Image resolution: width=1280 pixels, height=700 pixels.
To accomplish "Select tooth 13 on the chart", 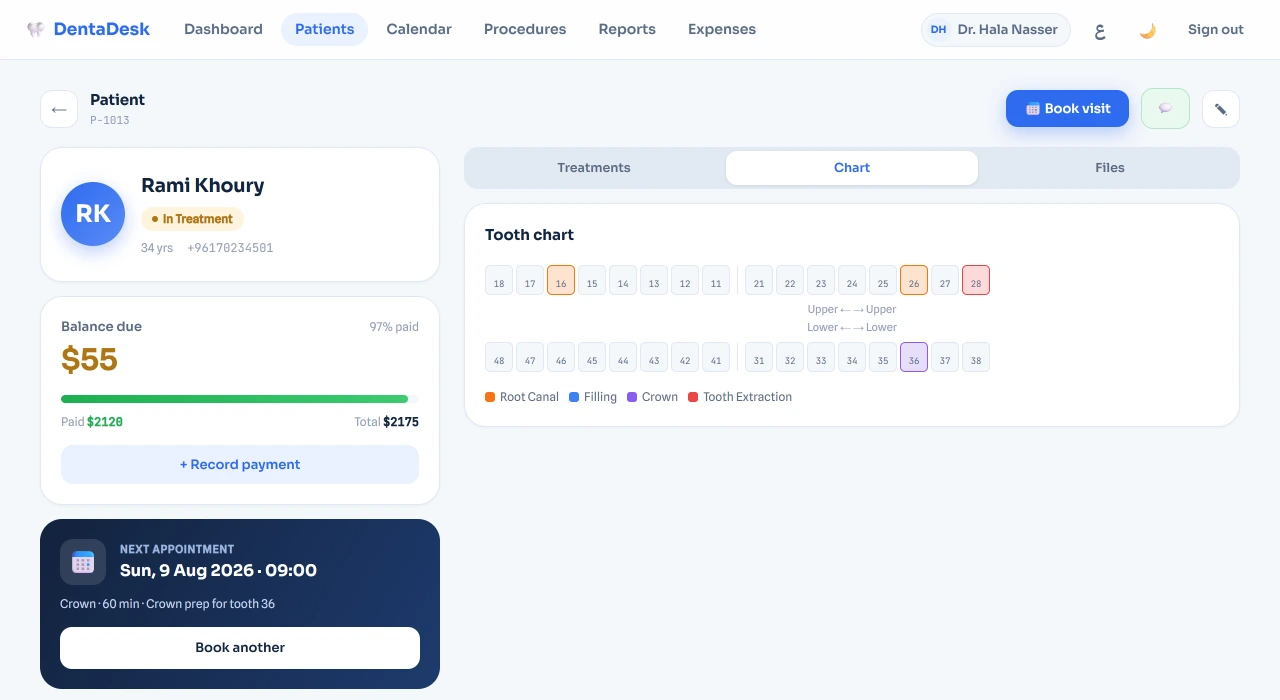I will point(654,280).
